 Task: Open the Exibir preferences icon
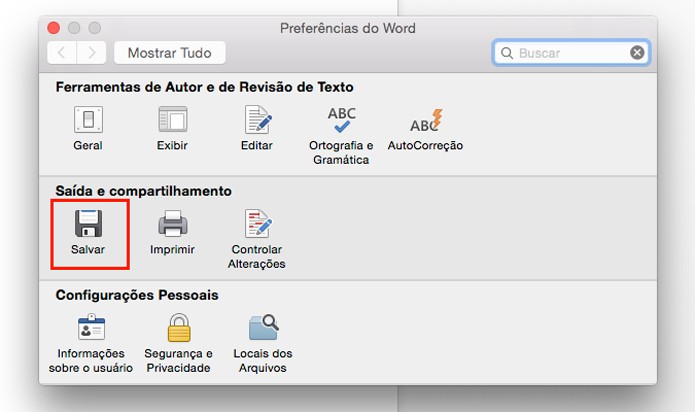[173, 120]
